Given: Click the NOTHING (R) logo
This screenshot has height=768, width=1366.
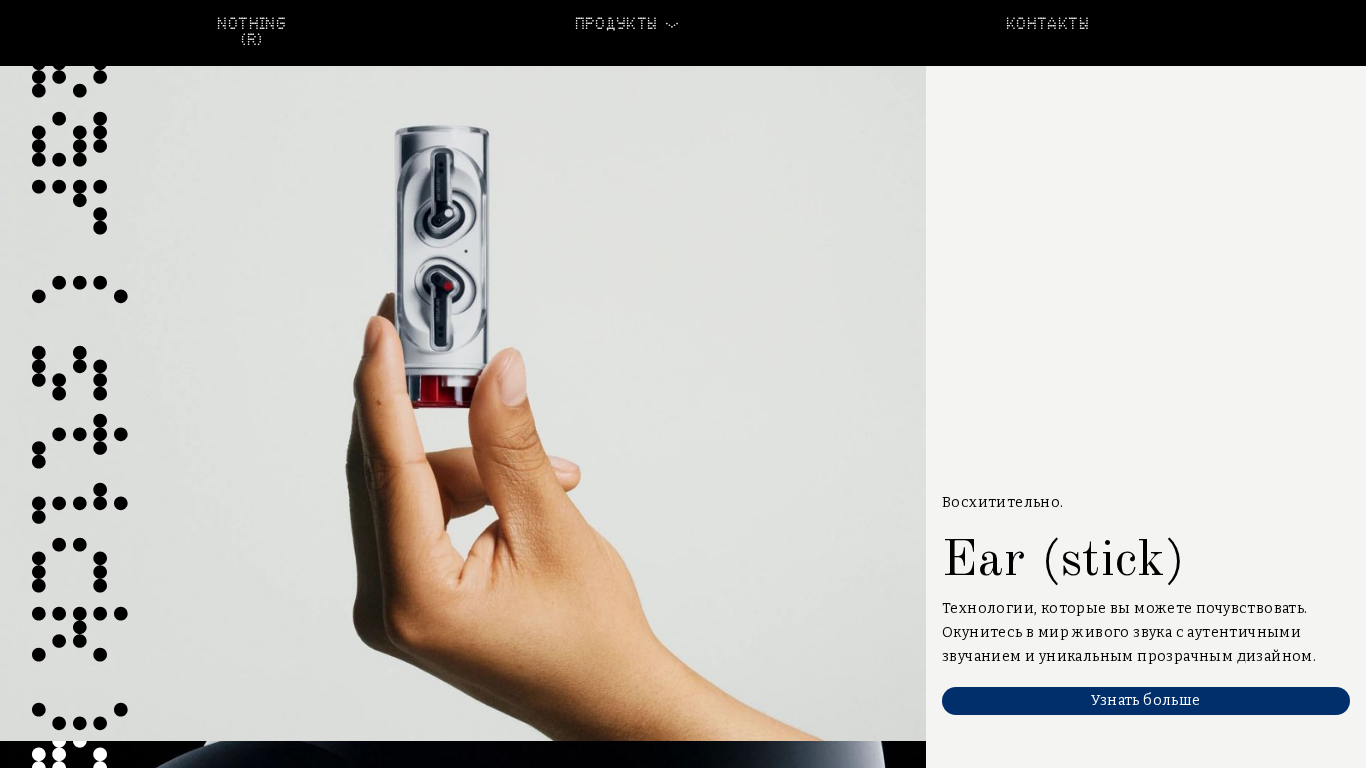Looking at the screenshot, I should (x=251, y=31).
